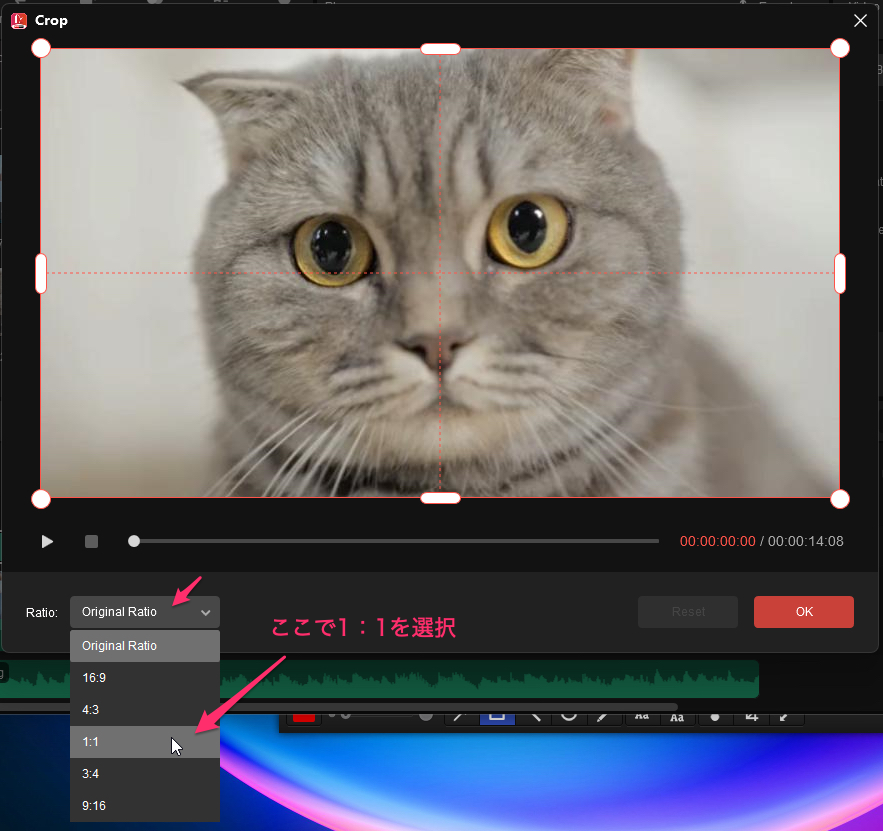Click the right-side middle crop handle
The width and height of the screenshot is (883, 831).
click(840, 273)
